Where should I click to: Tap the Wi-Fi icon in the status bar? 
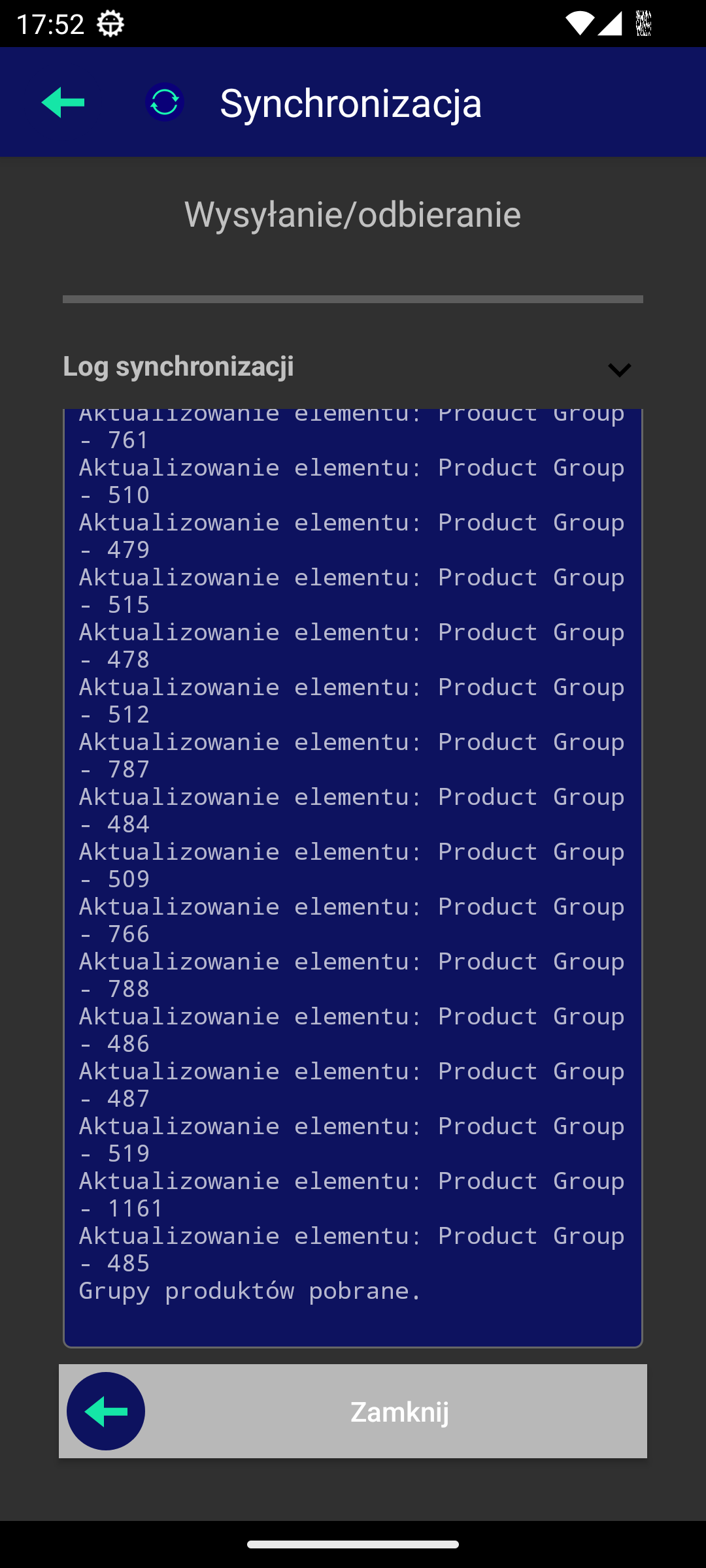tap(579, 24)
